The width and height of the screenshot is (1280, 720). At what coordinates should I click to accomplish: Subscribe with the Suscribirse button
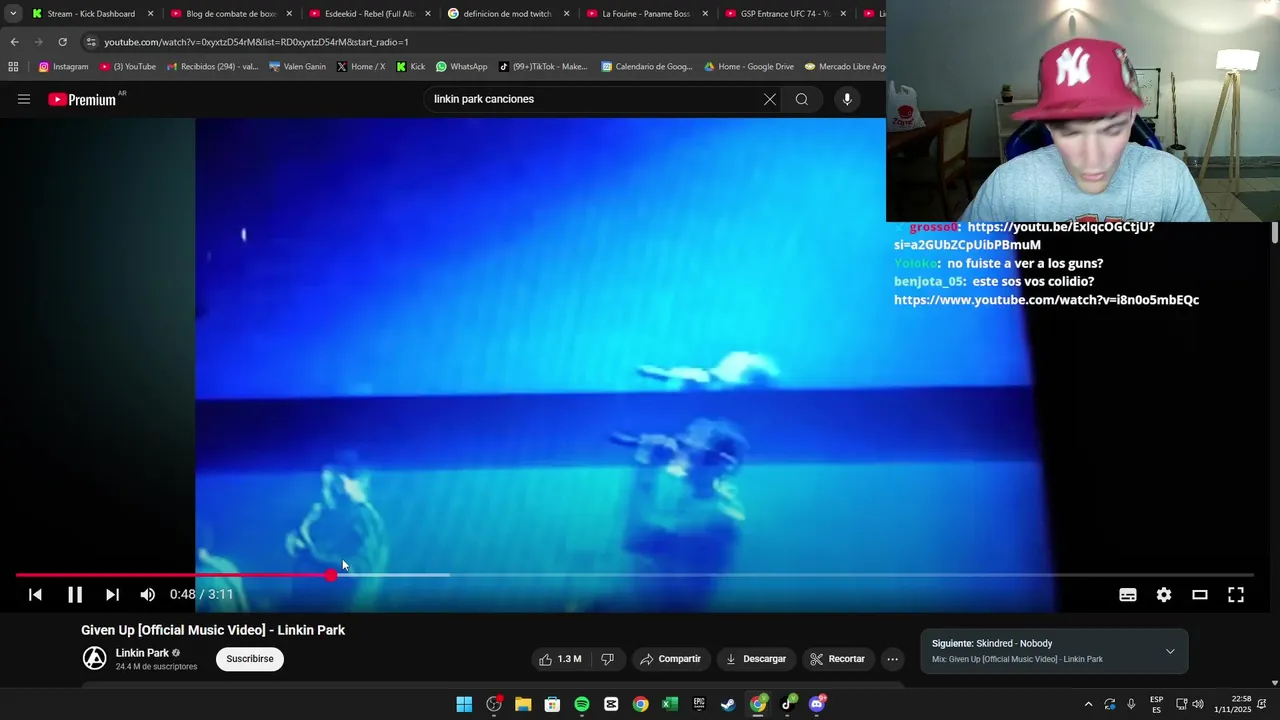coord(250,659)
